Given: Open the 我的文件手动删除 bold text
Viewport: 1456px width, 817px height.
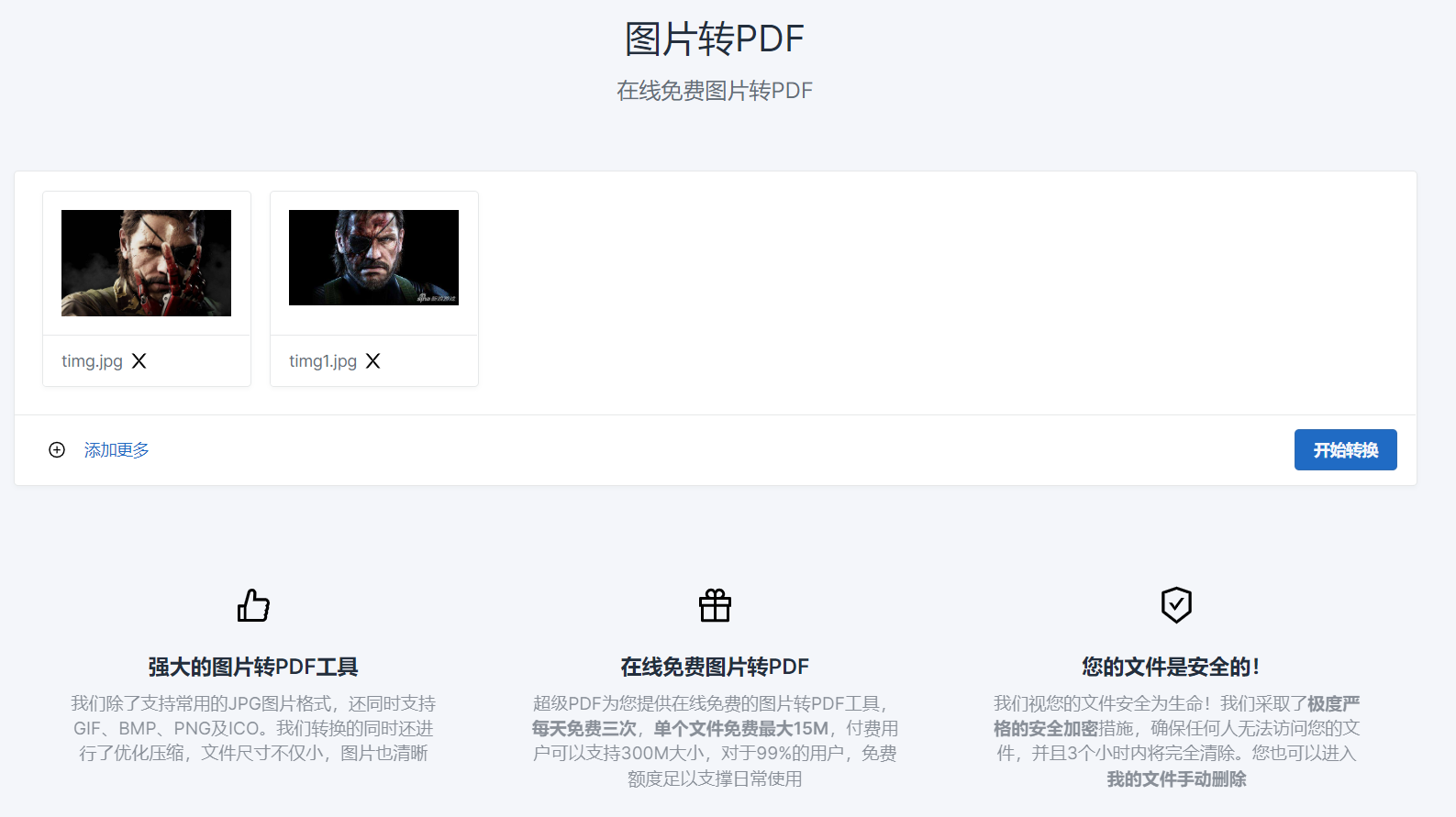Looking at the screenshot, I should 1176,779.
